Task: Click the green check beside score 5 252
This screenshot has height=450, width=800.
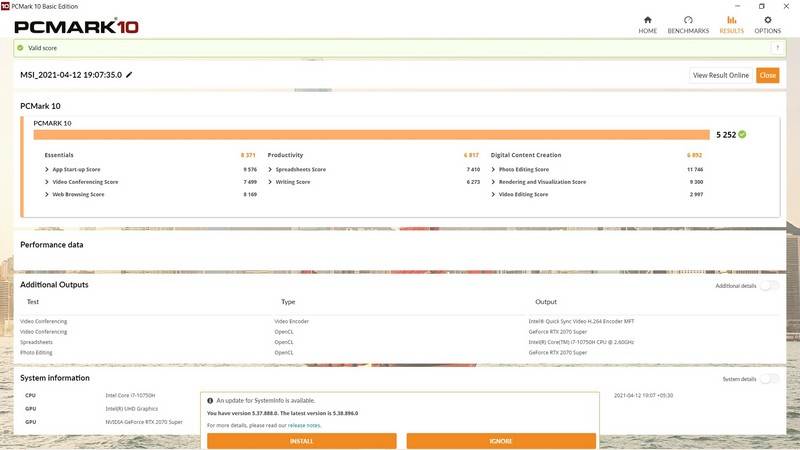Action: (742, 134)
